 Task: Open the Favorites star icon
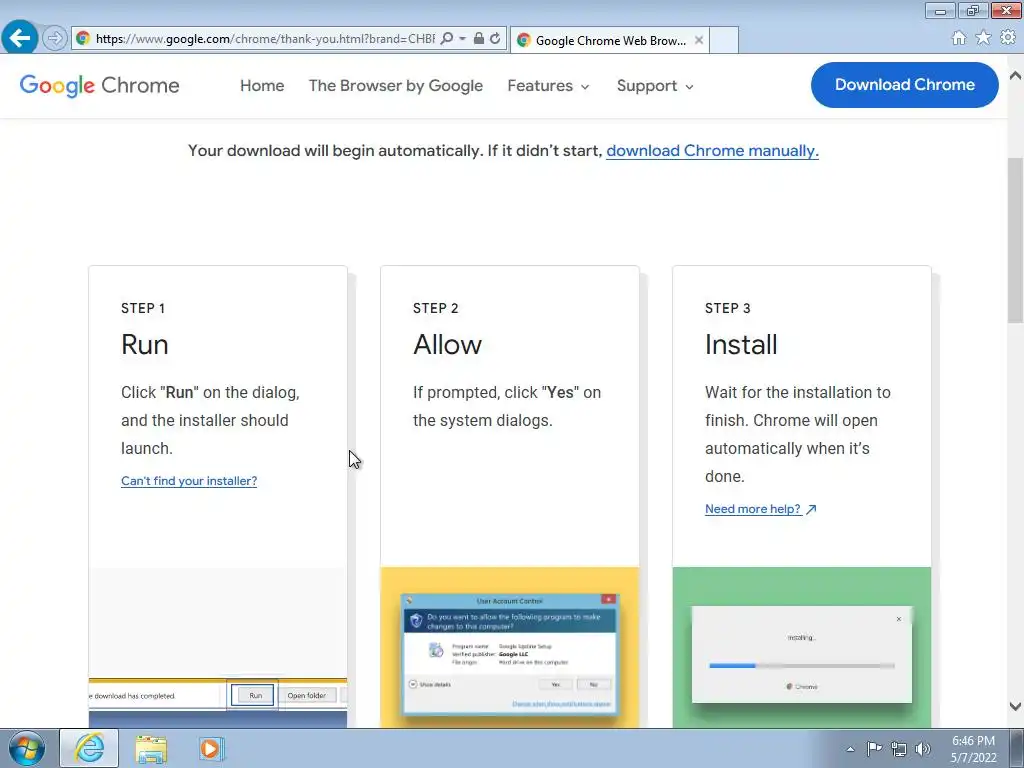coord(983,38)
